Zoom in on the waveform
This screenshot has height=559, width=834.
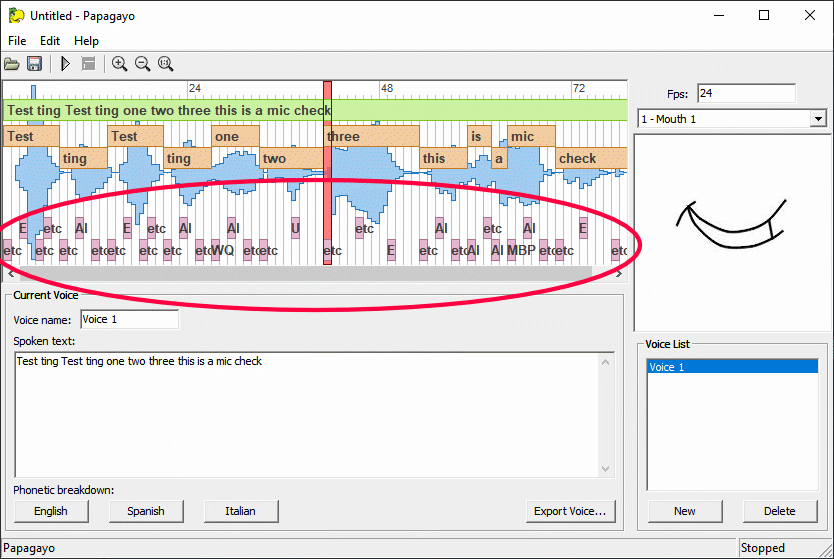119,64
